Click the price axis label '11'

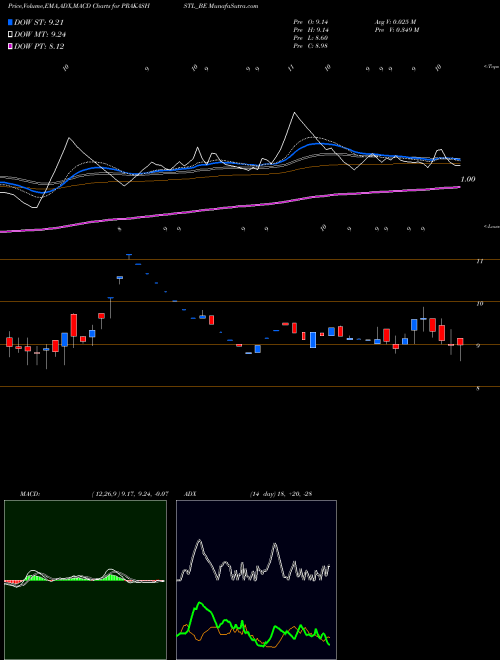[479, 261]
